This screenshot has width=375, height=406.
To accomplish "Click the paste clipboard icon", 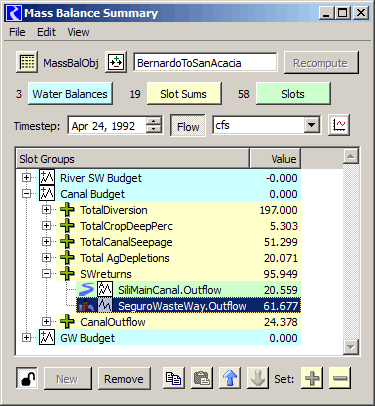I will tap(202, 378).
